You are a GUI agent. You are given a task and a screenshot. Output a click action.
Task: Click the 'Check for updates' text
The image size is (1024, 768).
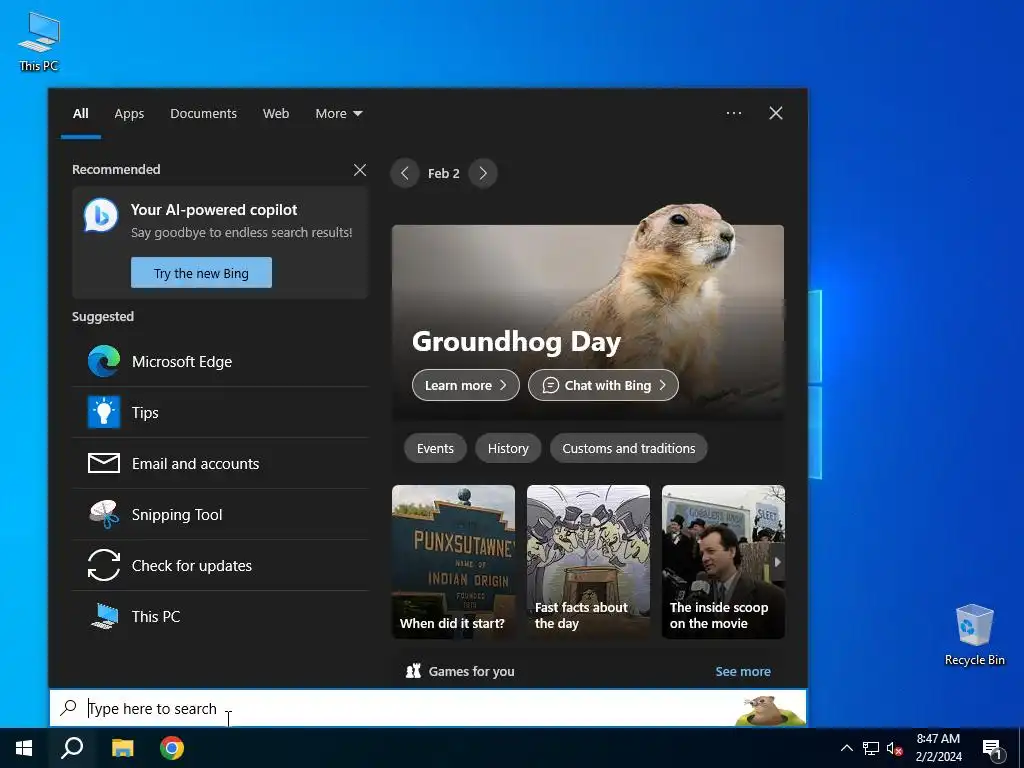pos(191,566)
